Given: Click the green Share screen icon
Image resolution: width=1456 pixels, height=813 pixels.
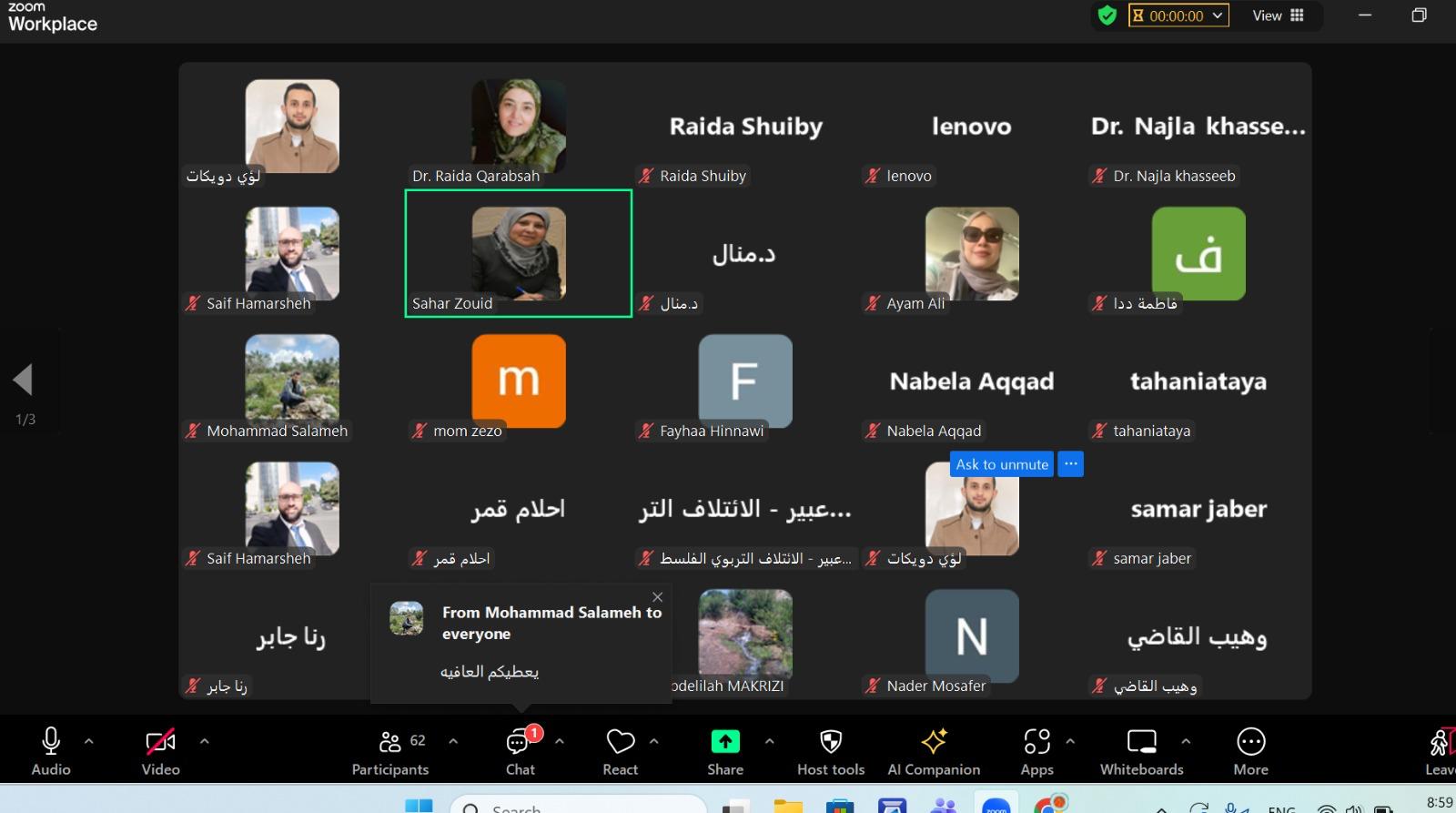Looking at the screenshot, I should tap(725, 742).
